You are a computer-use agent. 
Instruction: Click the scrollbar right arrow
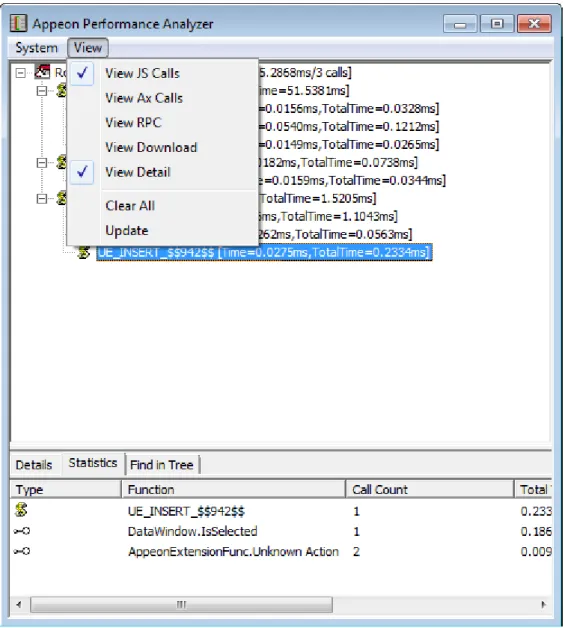[x=543, y=604]
